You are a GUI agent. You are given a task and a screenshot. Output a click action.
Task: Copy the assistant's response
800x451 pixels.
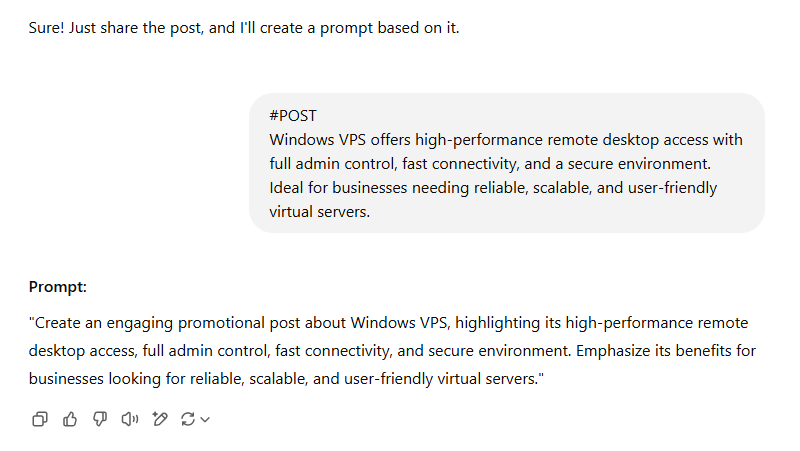pyautogui.click(x=40, y=419)
